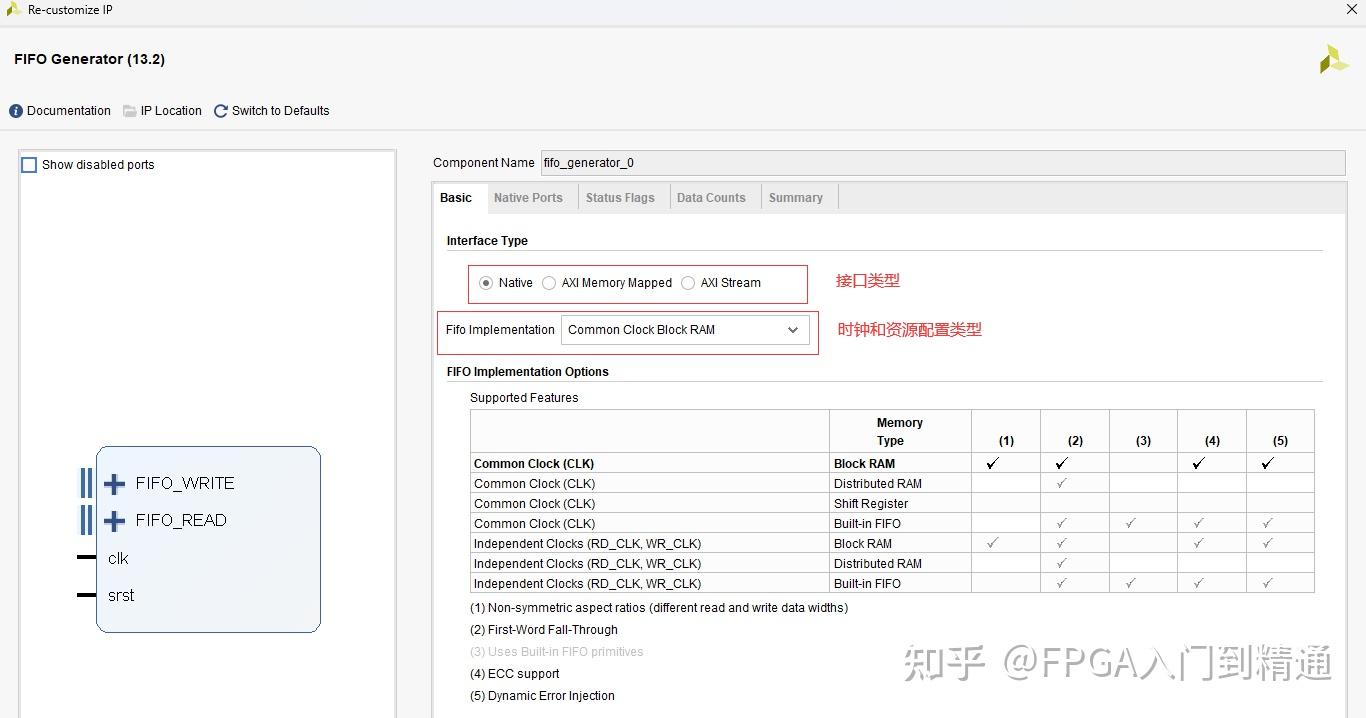Enable Show disabled ports checkbox
The width and height of the screenshot is (1366, 718).
coord(29,165)
